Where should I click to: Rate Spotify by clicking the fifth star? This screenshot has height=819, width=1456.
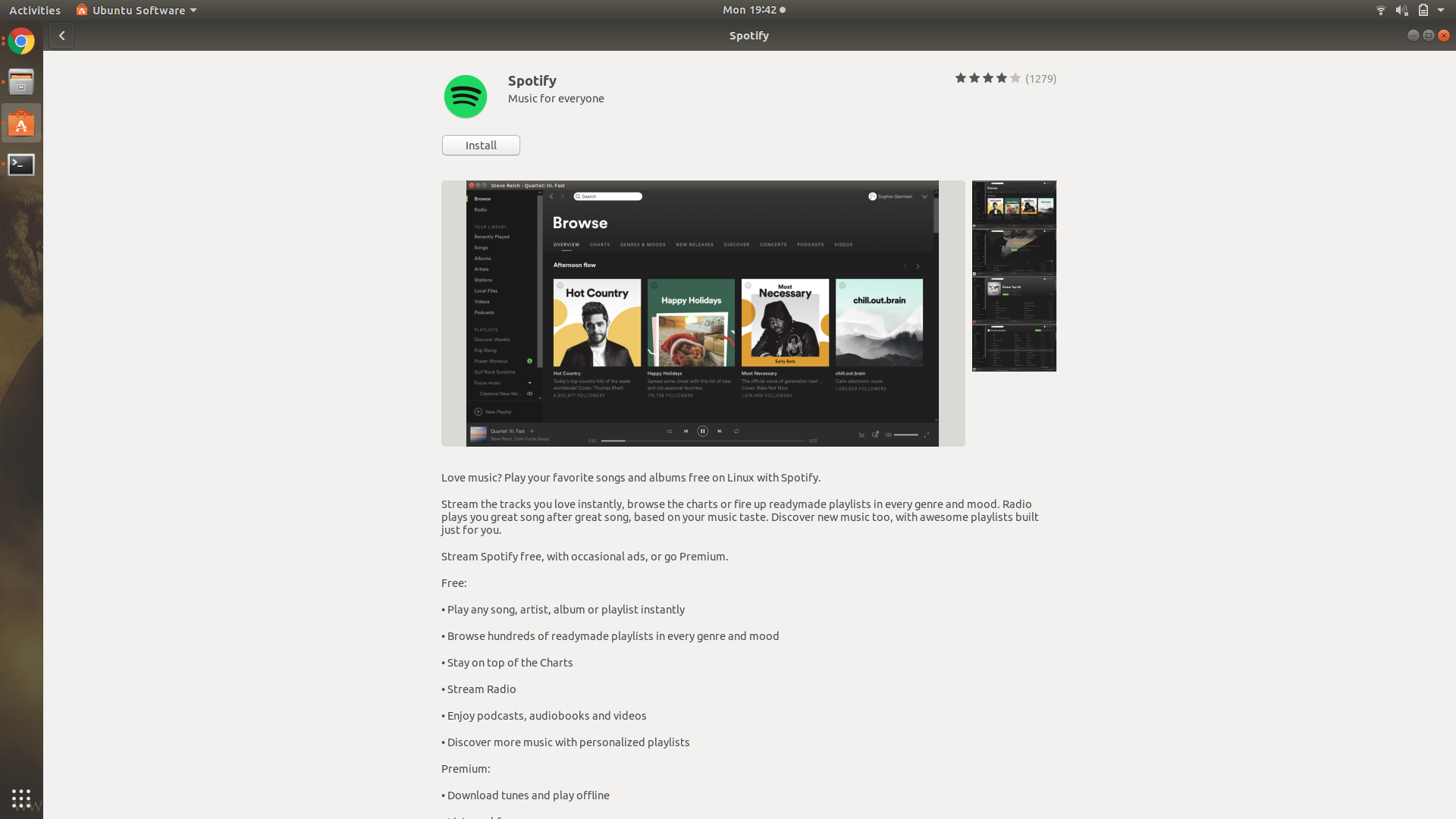point(1015,77)
